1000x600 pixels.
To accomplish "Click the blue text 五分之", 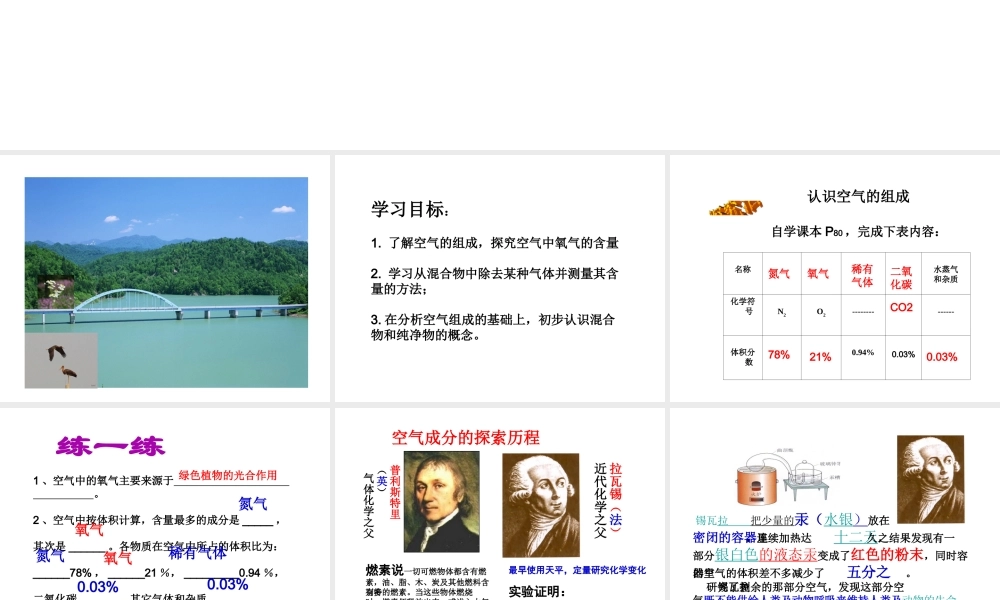I will [x=868, y=572].
